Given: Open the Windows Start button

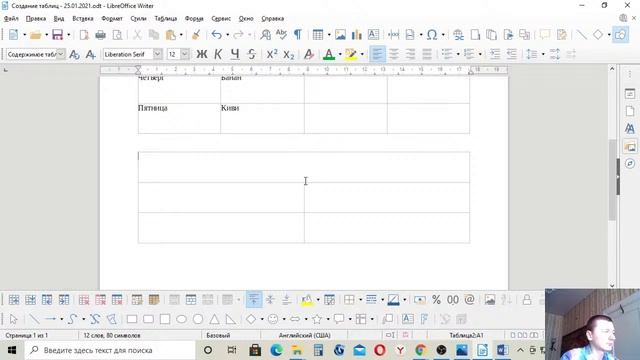Looking at the screenshot, I should tap(12, 350).
